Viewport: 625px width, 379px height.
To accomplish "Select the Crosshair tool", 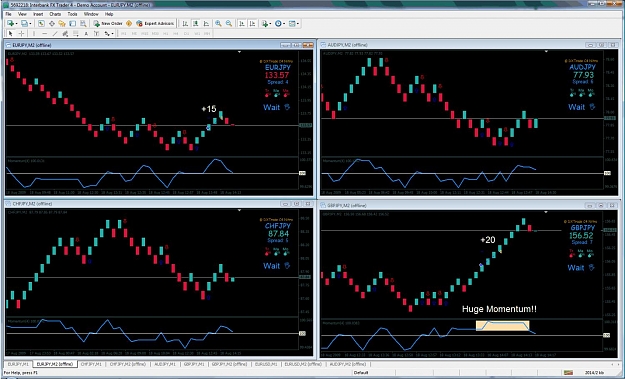I will [21, 33].
